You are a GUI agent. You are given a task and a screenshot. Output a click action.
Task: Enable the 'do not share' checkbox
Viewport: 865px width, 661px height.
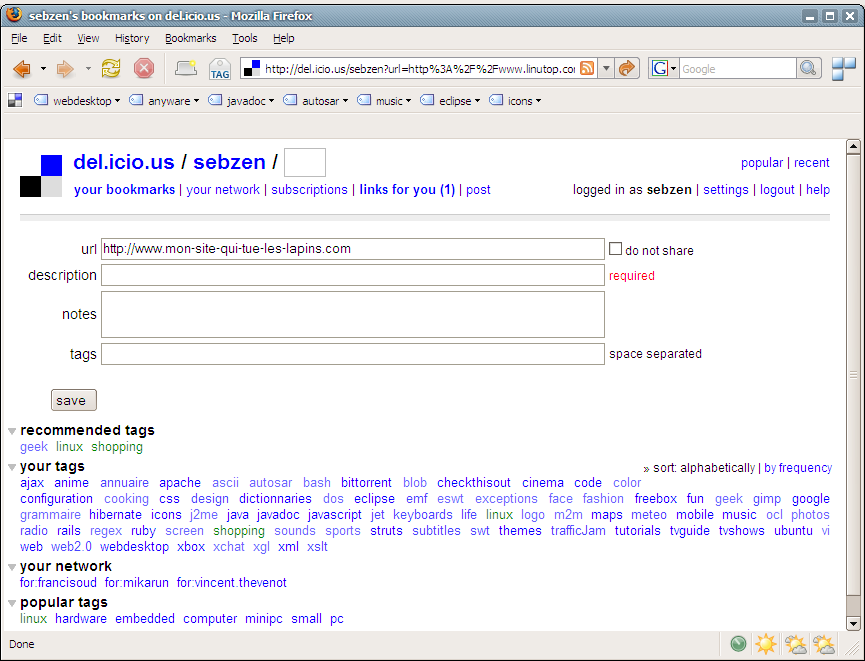615,249
